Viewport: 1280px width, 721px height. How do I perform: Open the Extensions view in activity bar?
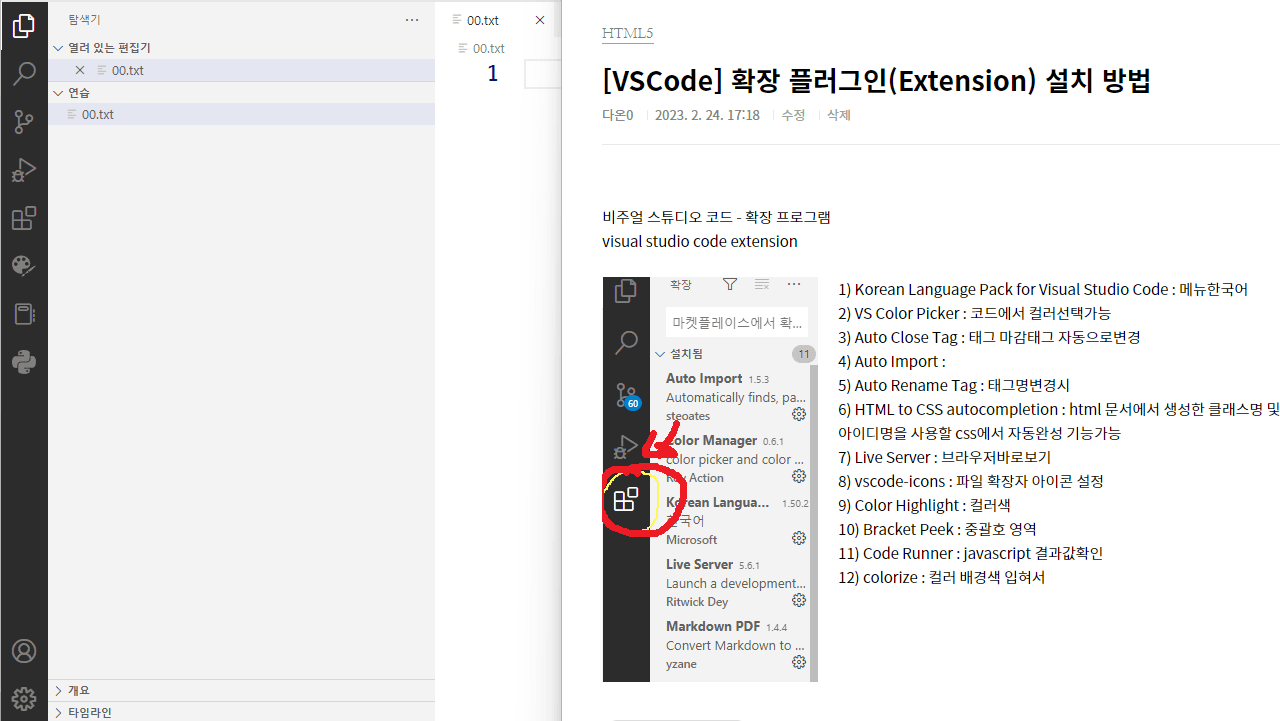tap(24, 218)
